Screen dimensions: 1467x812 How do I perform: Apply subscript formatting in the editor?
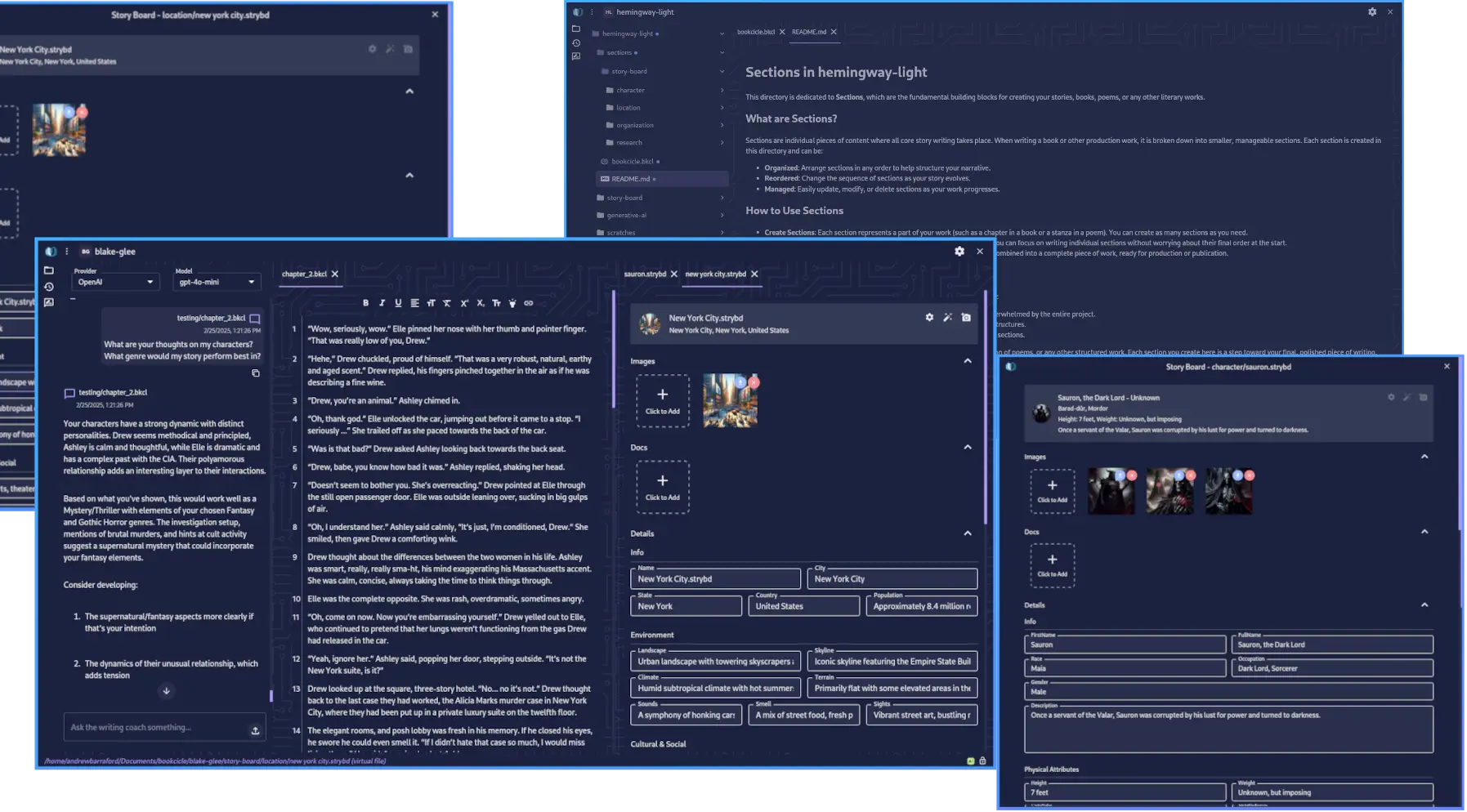click(481, 303)
